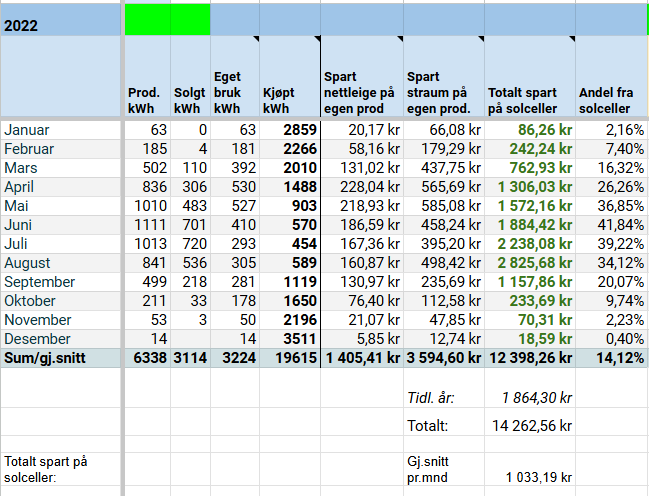Click Februar Kjøpt value 2266

300,149
